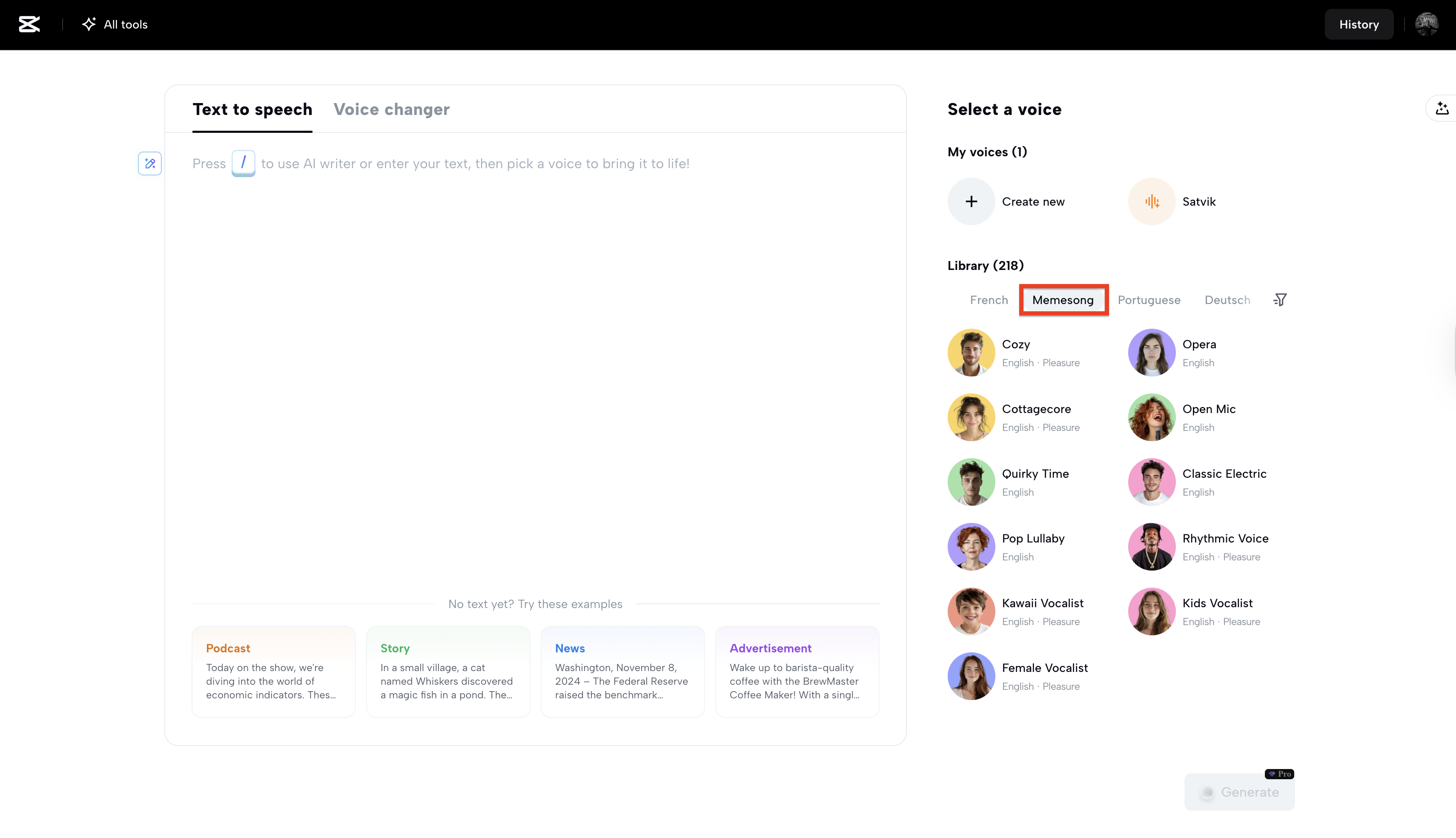The width and height of the screenshot is (1456, 838).
Task: Click the CapCut logo icon
Action: [29, 24]
